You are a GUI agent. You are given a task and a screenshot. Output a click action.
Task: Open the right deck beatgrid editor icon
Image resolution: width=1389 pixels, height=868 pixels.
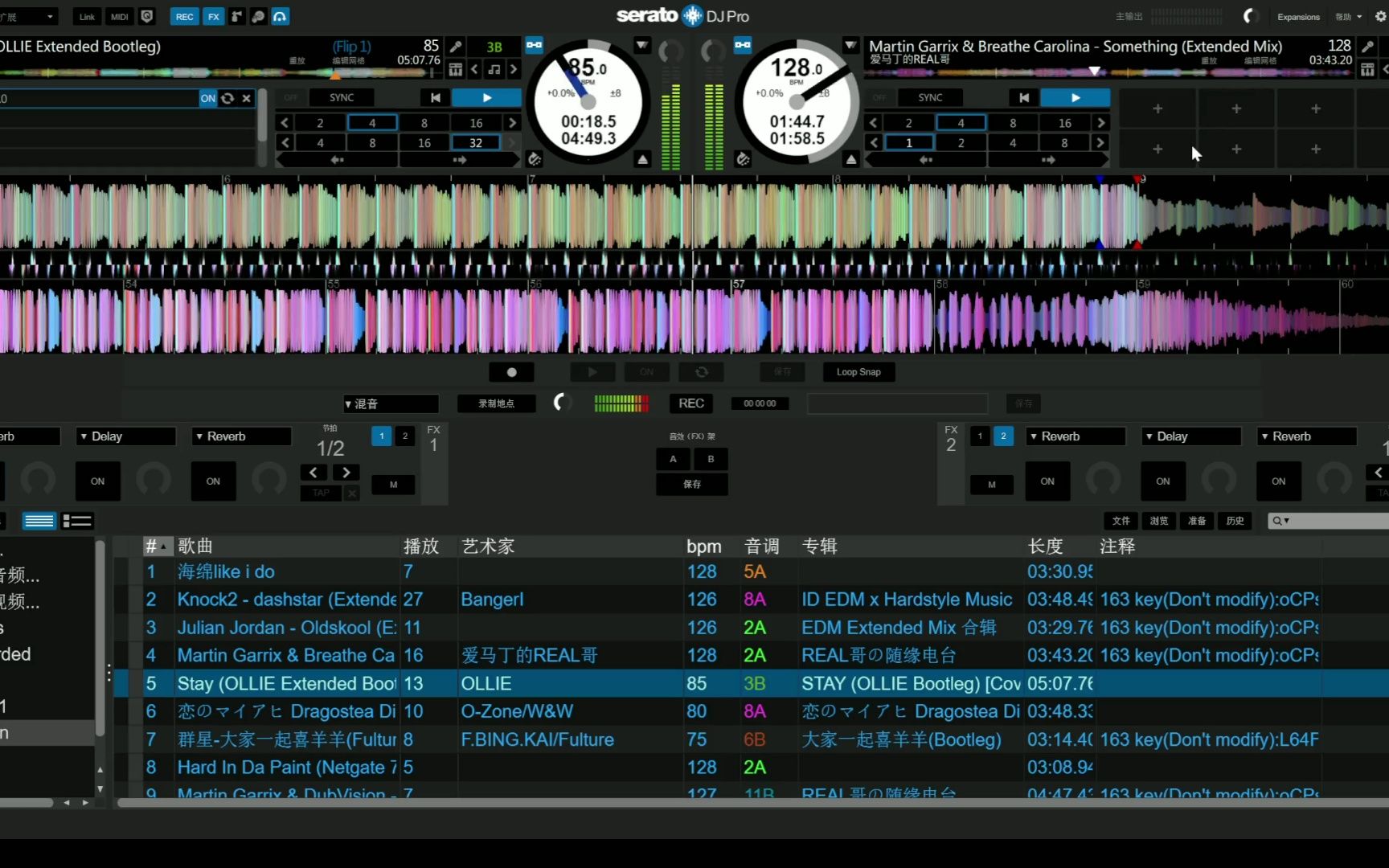[x=1367, y=70]
